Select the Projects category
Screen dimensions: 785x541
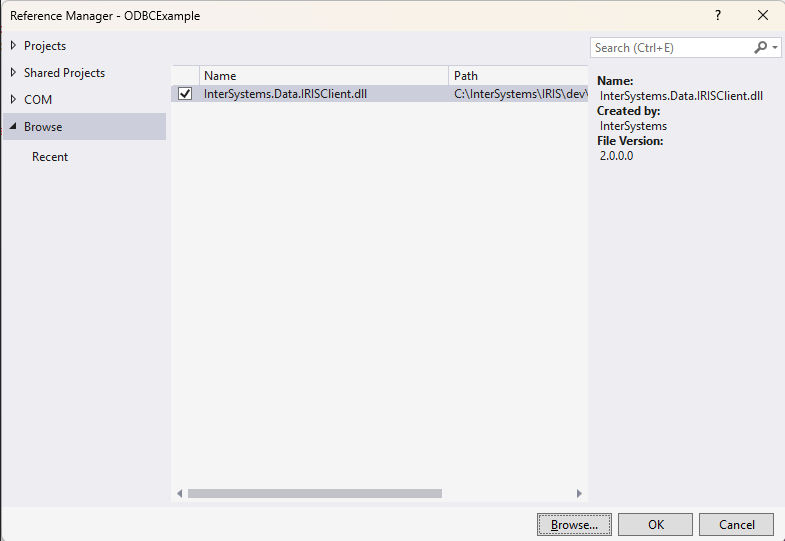pos(45,46)
